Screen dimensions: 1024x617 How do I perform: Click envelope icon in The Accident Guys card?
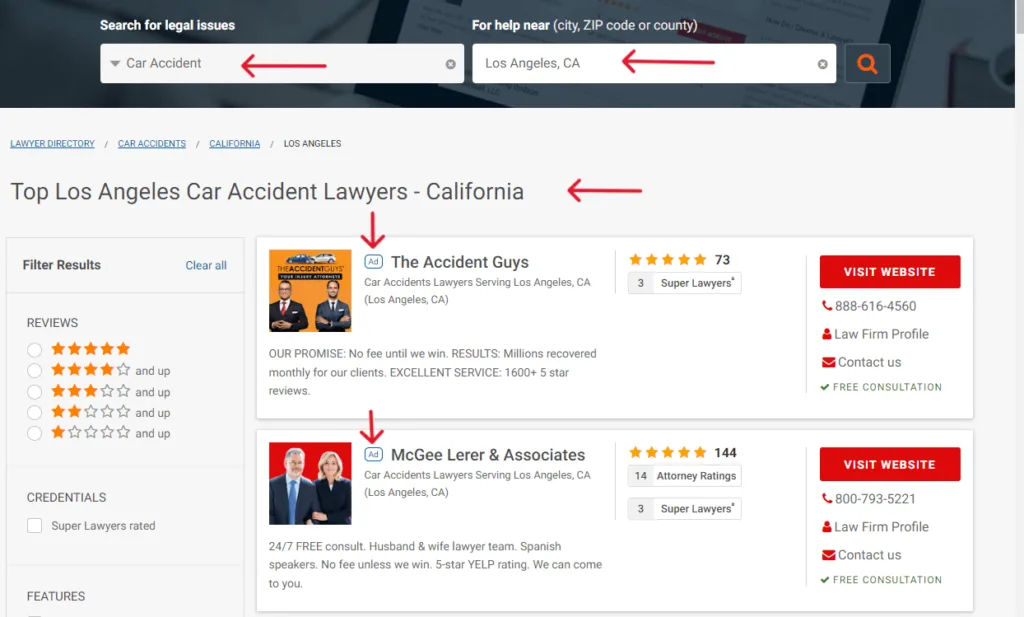pyautogui.click(x=829, y=362)
